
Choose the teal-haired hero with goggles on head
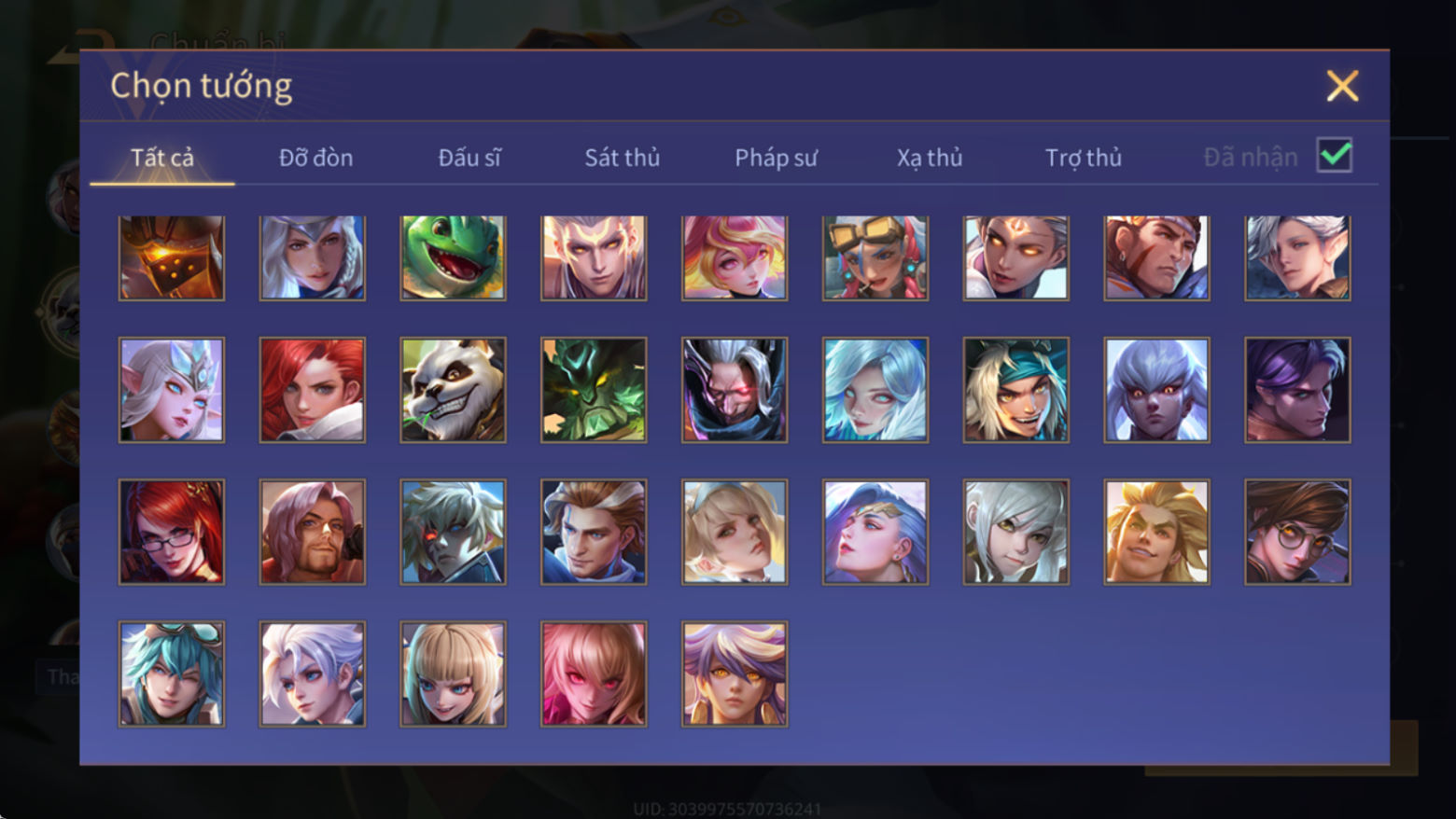click(x=172, y=673)
